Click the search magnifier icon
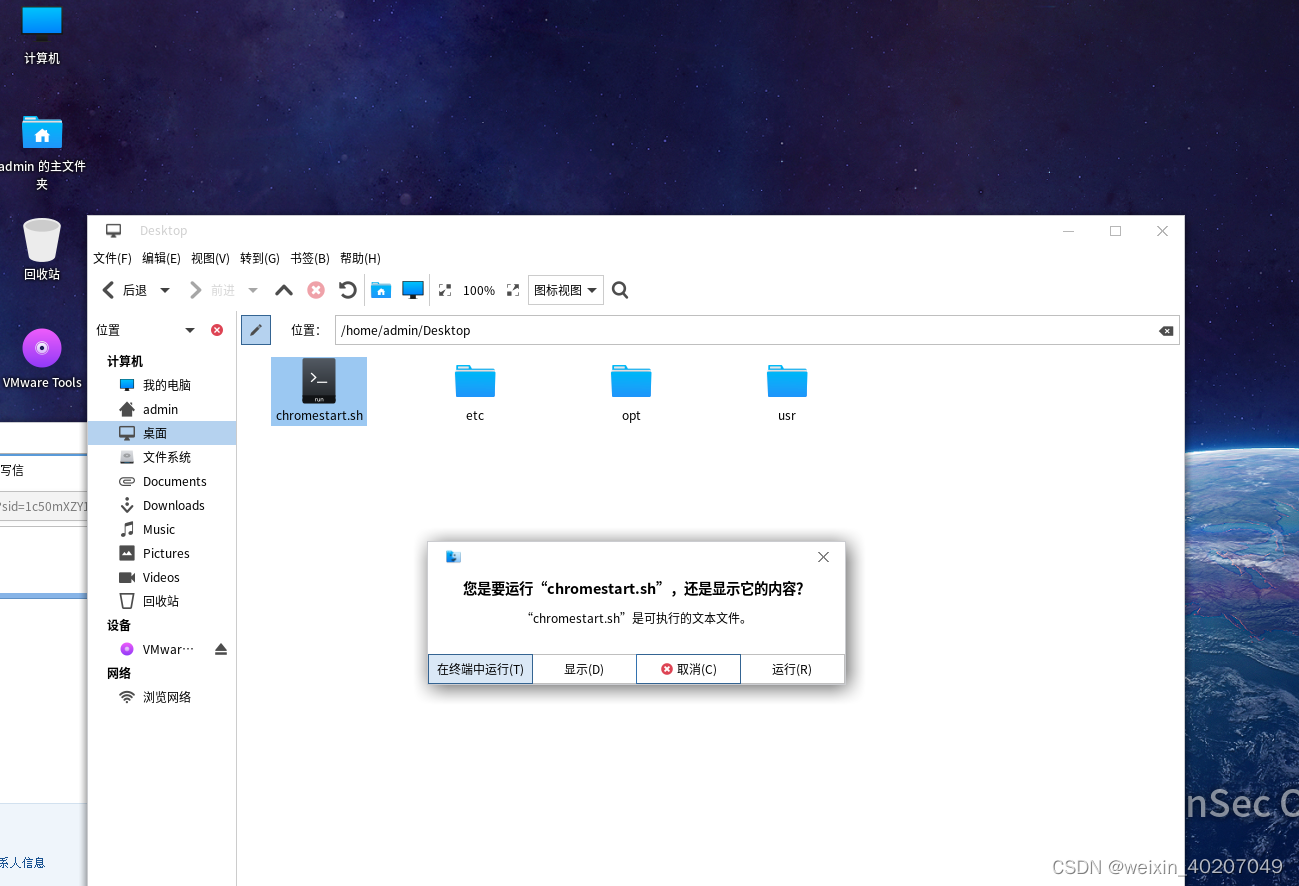This screenshot has height=886, width=1299. (620, 290)
